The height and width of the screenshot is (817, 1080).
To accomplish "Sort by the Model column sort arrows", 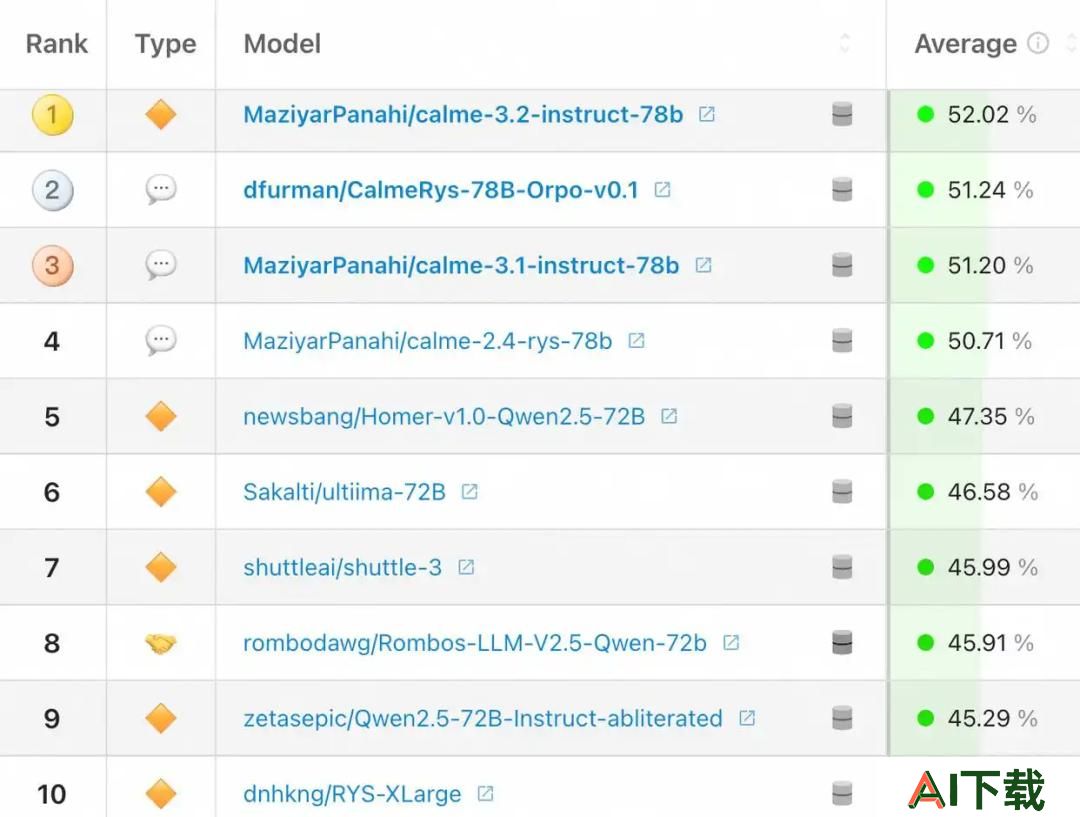I will pos(845,43).
